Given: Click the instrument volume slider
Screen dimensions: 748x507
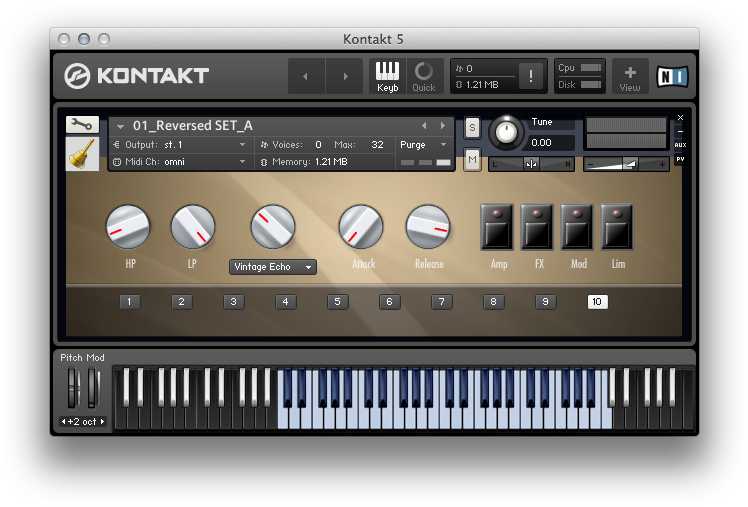Looking at the screenshot, I should click(x=626, y=165).
